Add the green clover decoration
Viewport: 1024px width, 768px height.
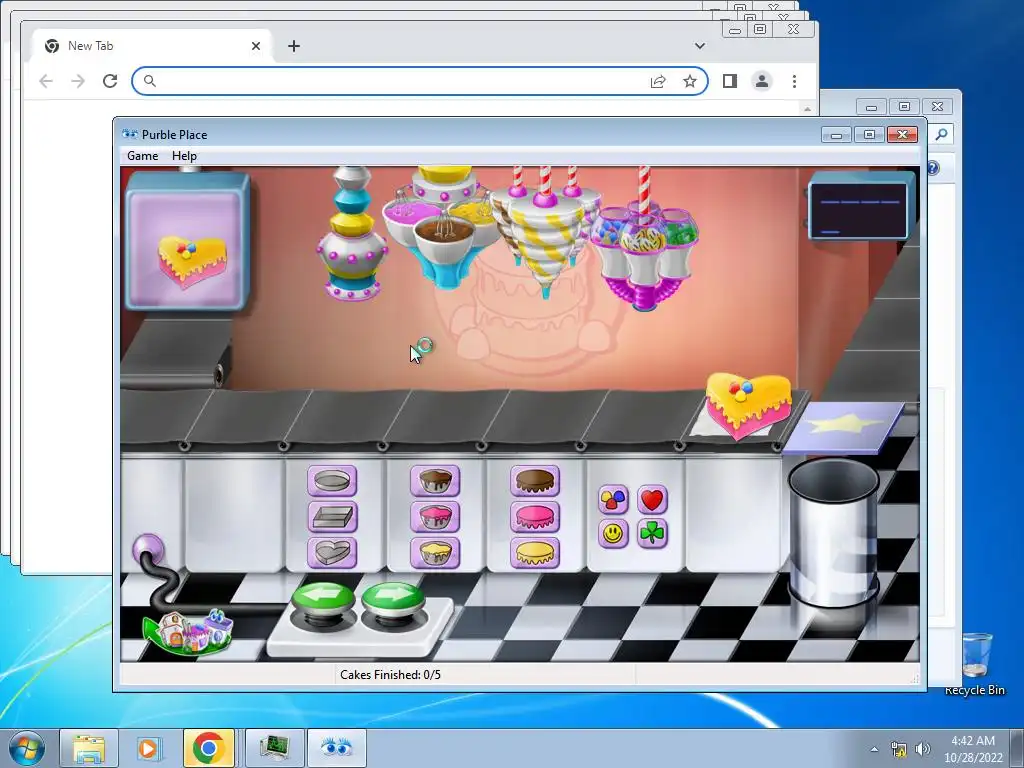[x=652, y=534]
